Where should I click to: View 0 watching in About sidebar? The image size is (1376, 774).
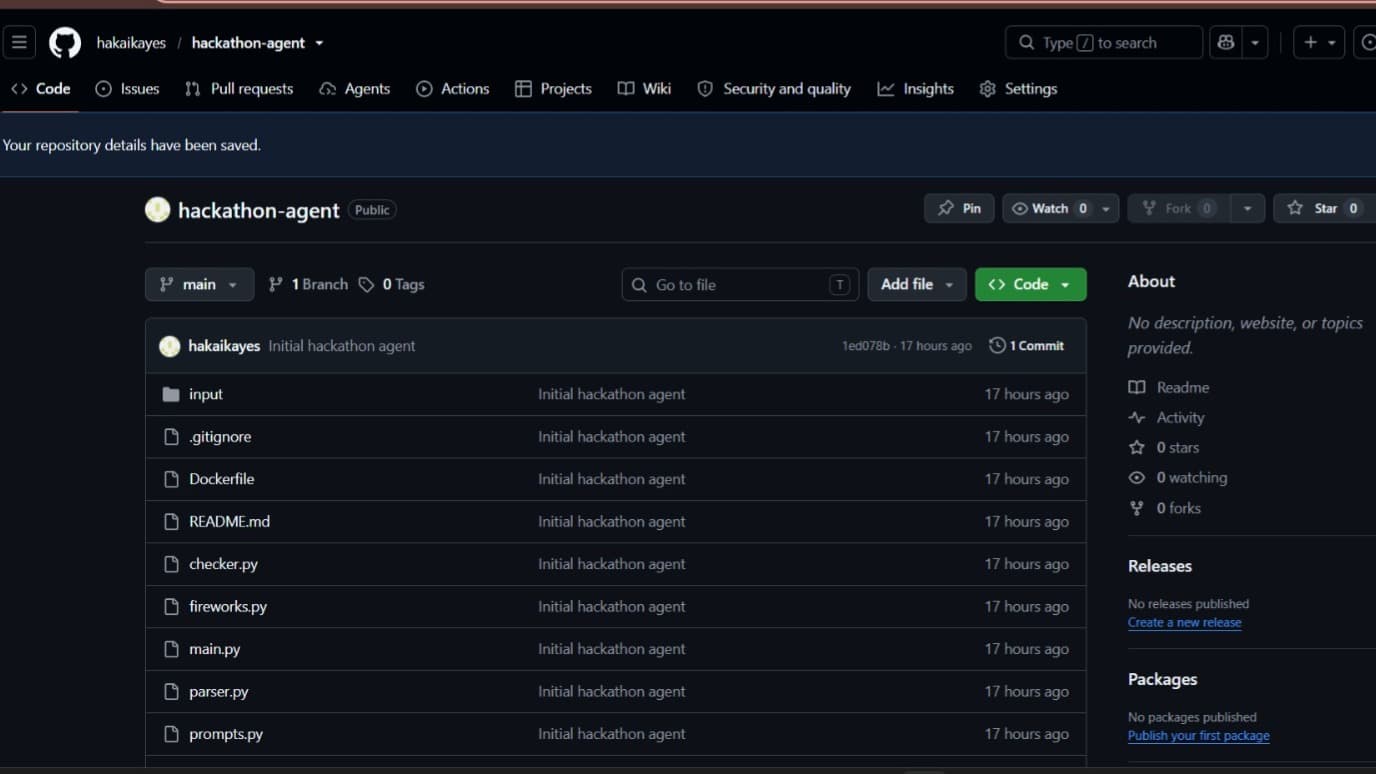click(x=1178, y=477)
